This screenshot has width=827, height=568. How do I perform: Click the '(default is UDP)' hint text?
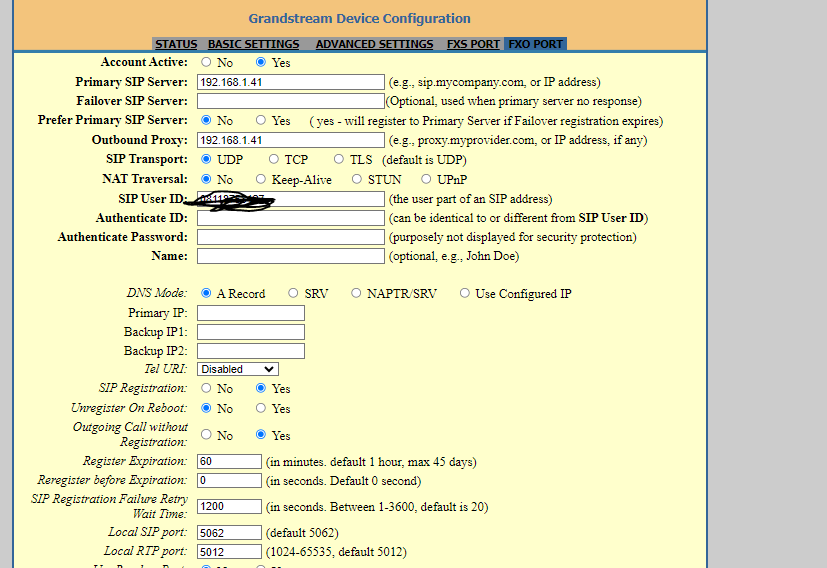tap(424, 160)
